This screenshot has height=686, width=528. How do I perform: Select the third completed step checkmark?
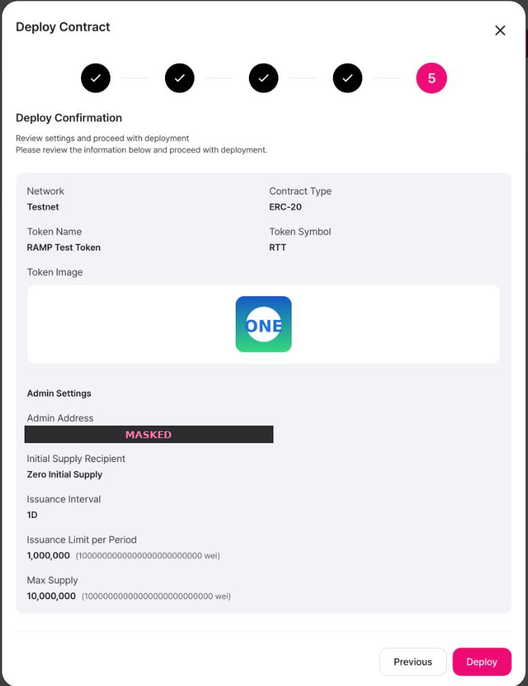(x=263, y=78)
